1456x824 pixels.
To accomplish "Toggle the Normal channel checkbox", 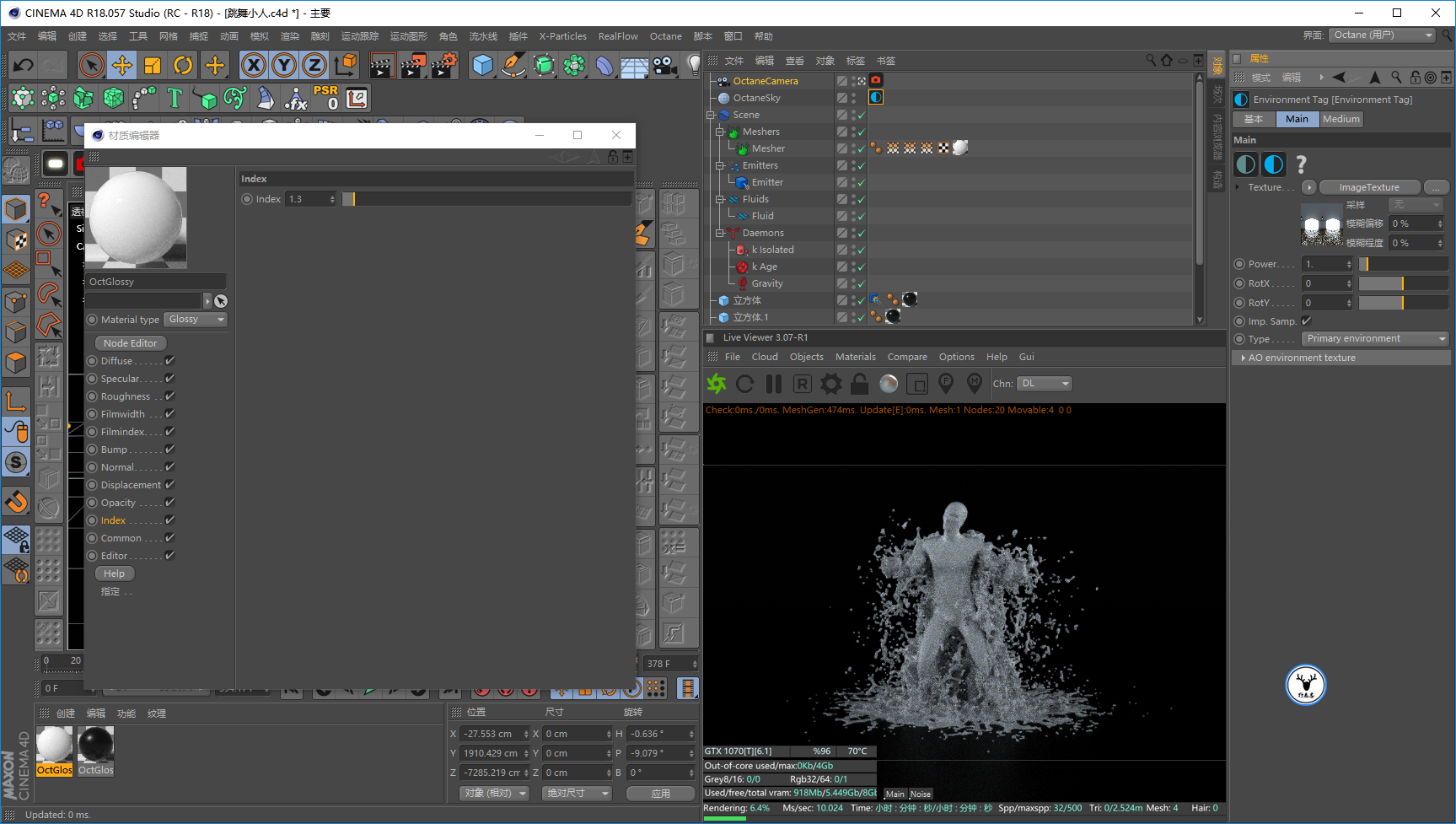I will pyautogui.click(x=169, y=466).
